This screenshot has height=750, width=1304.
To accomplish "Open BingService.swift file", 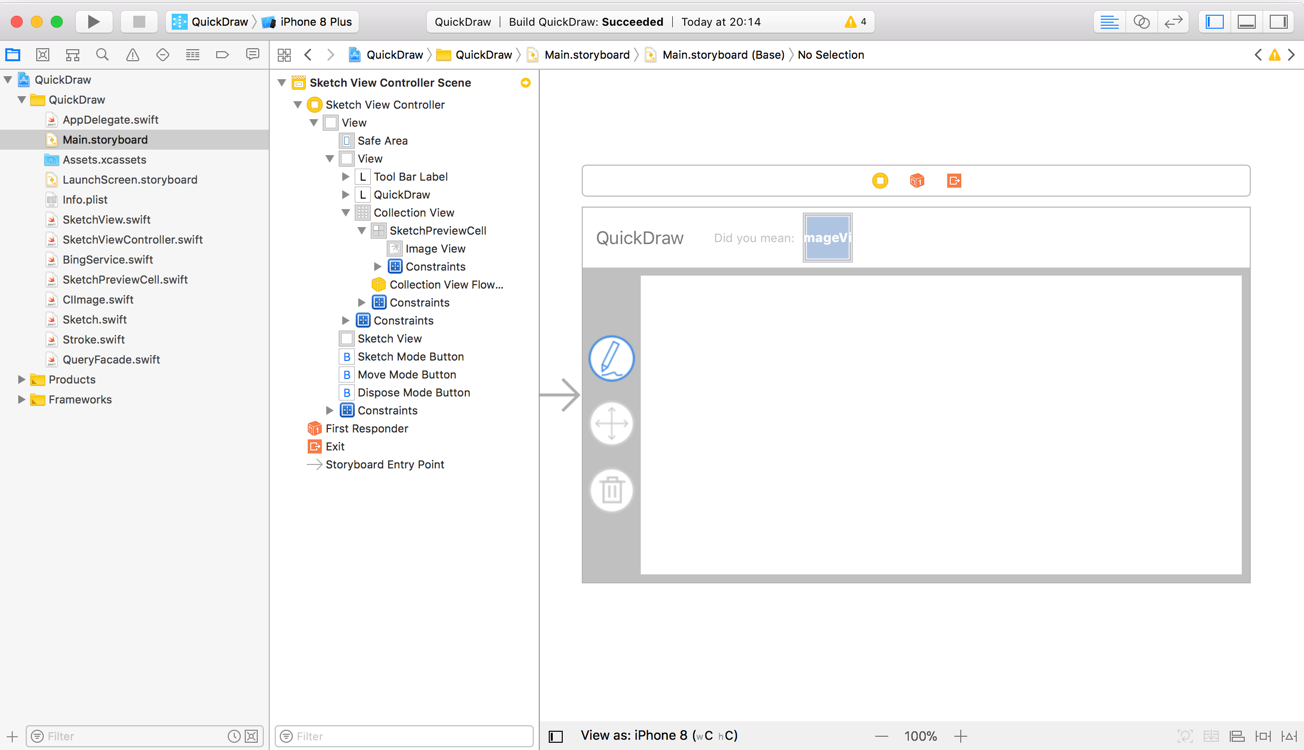I will click(107, 260).
